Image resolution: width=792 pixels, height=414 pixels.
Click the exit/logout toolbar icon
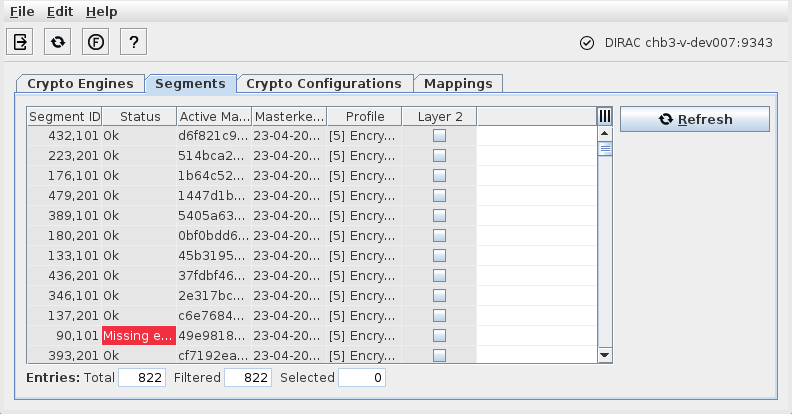coord(21,41)
